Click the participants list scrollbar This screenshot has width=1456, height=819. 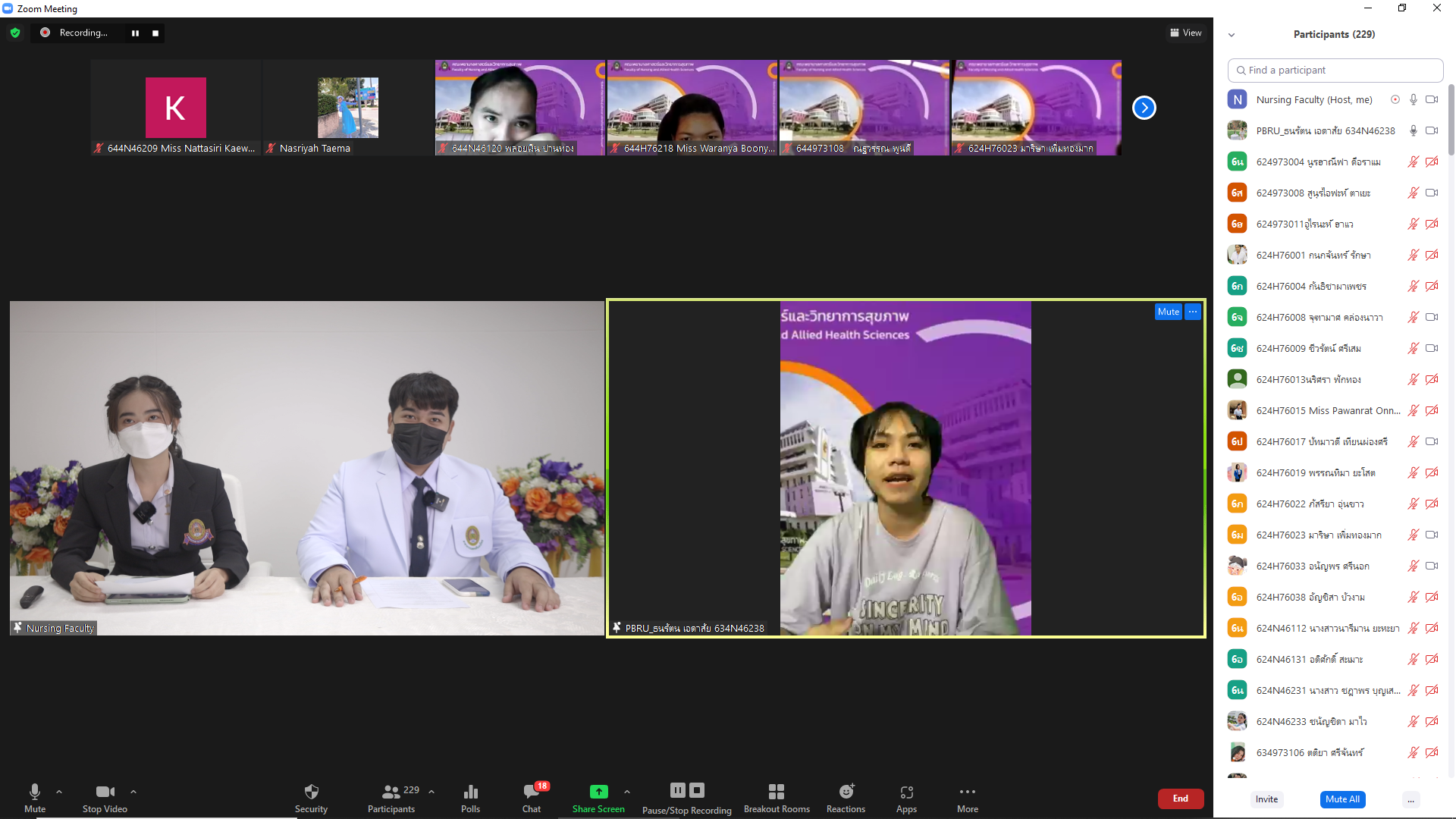pyautogui.click(x=1451, y=121)
